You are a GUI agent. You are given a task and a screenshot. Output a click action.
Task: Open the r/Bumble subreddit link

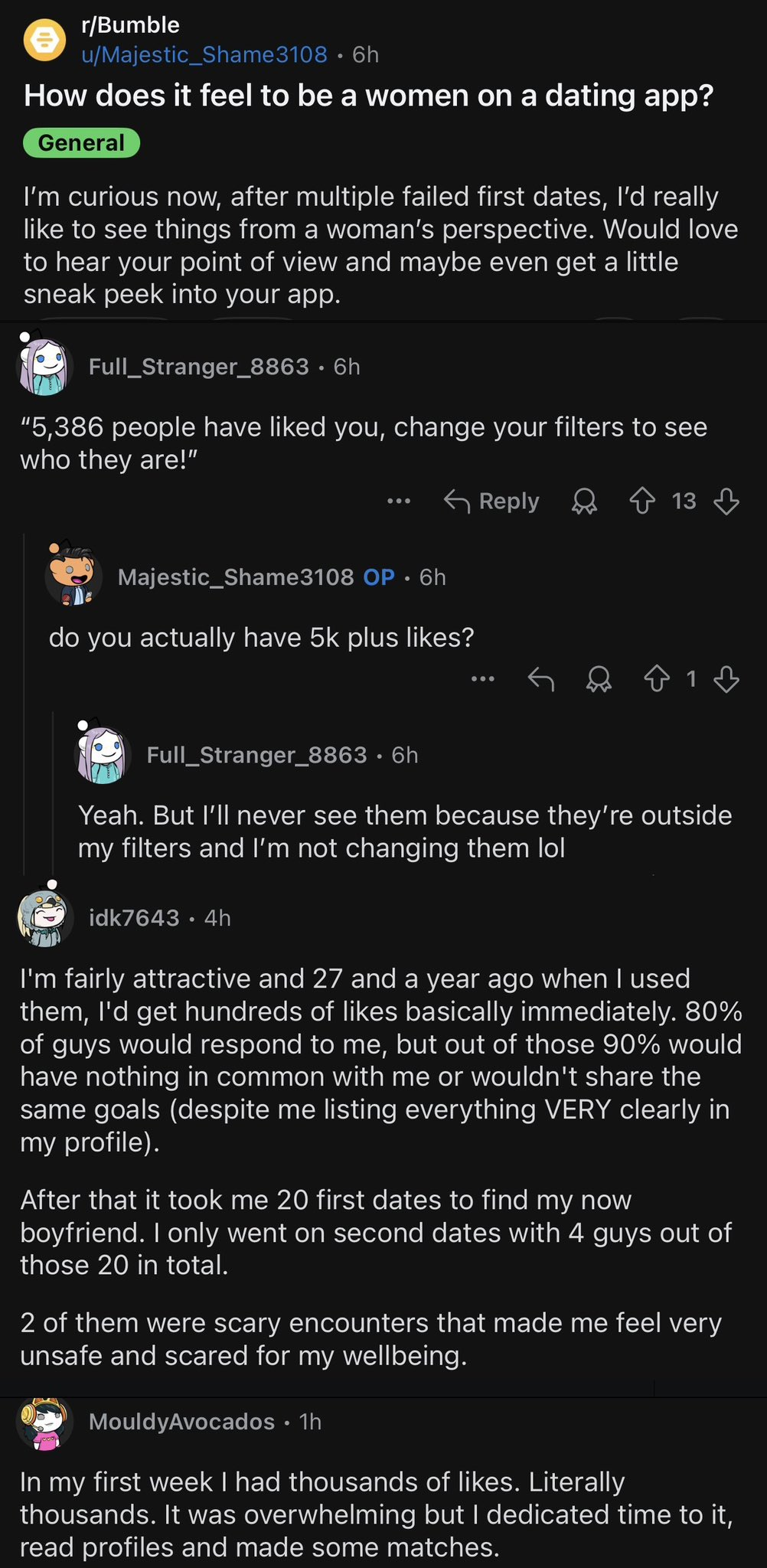pos(130,25)
